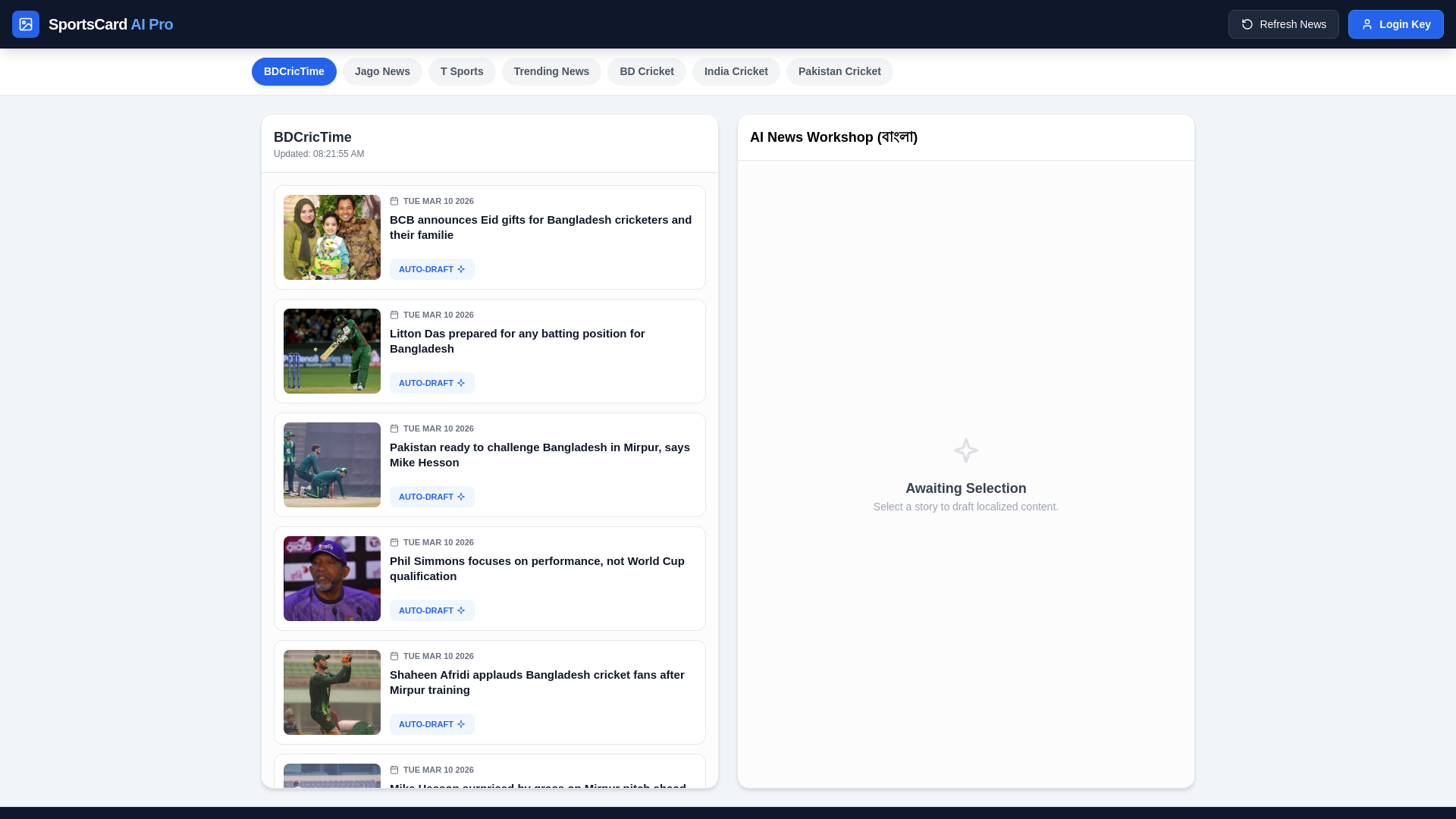
Task: Click the calendar icon on the BCB Eid gifts story
Action: click(394, 201)
